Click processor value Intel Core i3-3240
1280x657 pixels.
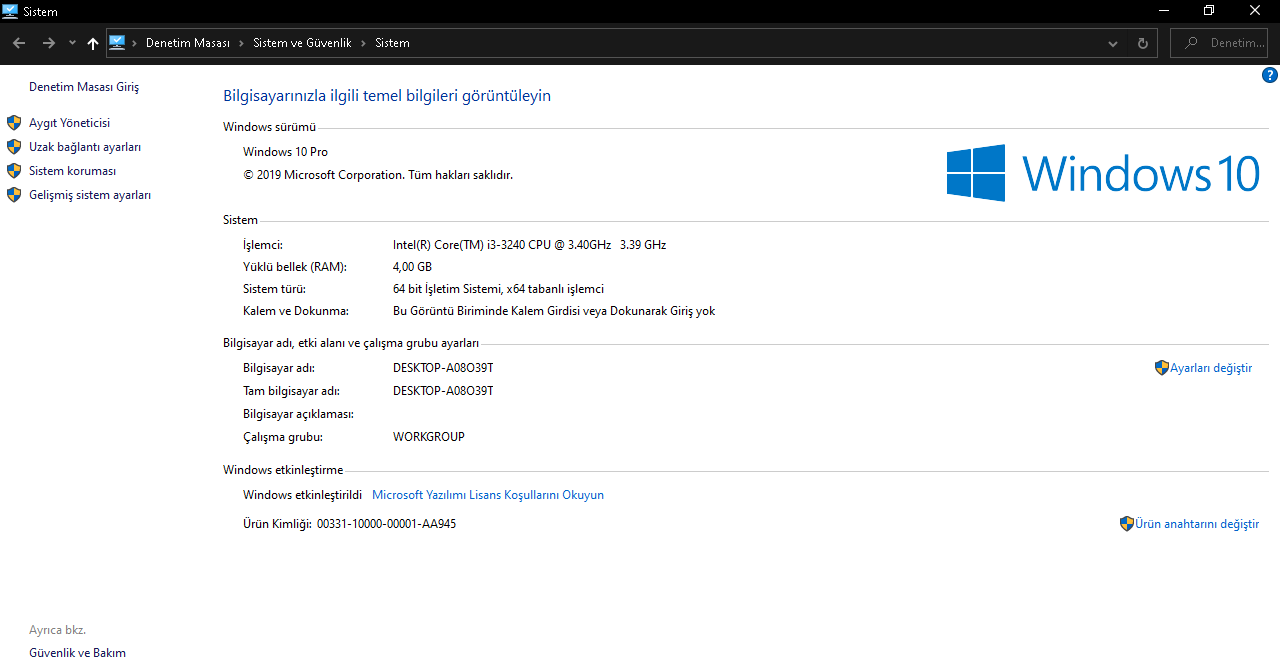[x=529, y=245]
